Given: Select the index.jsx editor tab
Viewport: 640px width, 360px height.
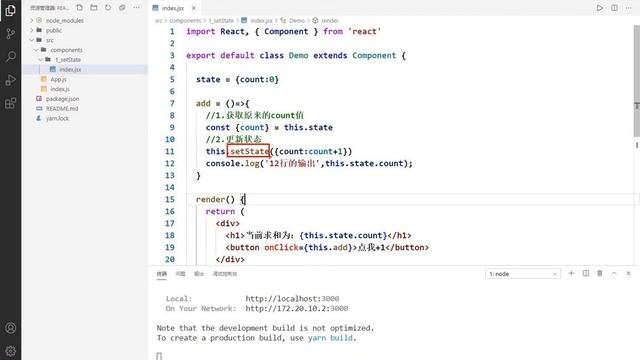Looking at the screenshot, I should coord(174,8).
